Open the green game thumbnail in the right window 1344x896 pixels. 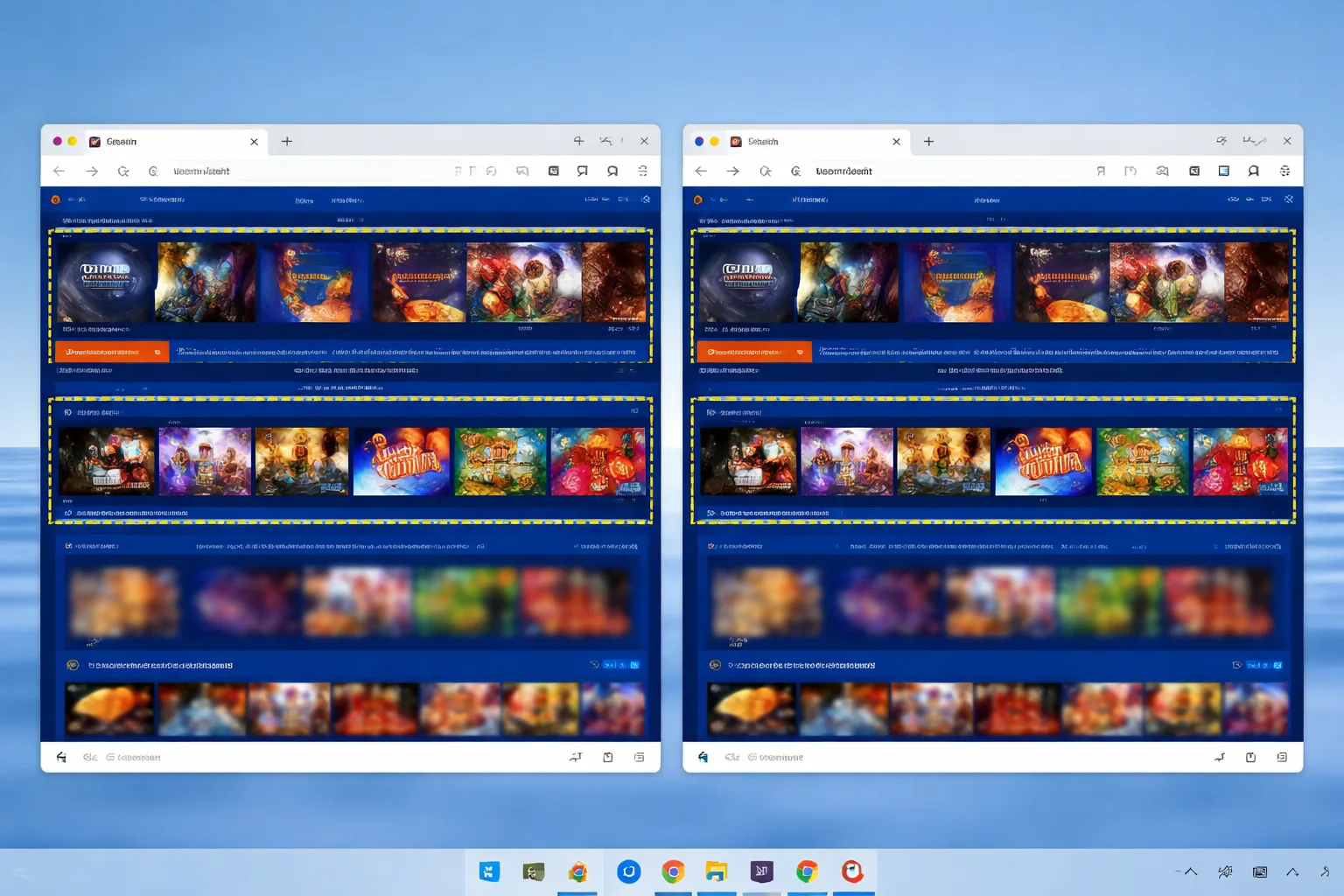1142,461
